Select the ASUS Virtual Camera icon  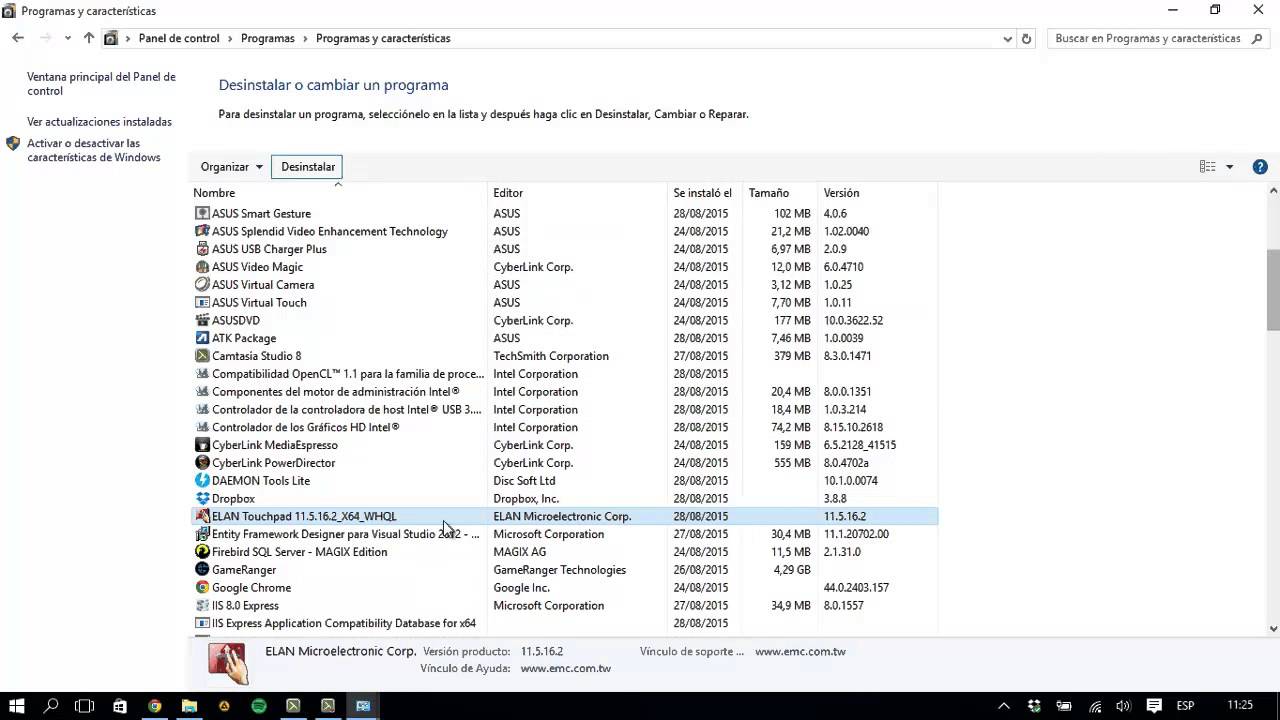pos(202,285)
